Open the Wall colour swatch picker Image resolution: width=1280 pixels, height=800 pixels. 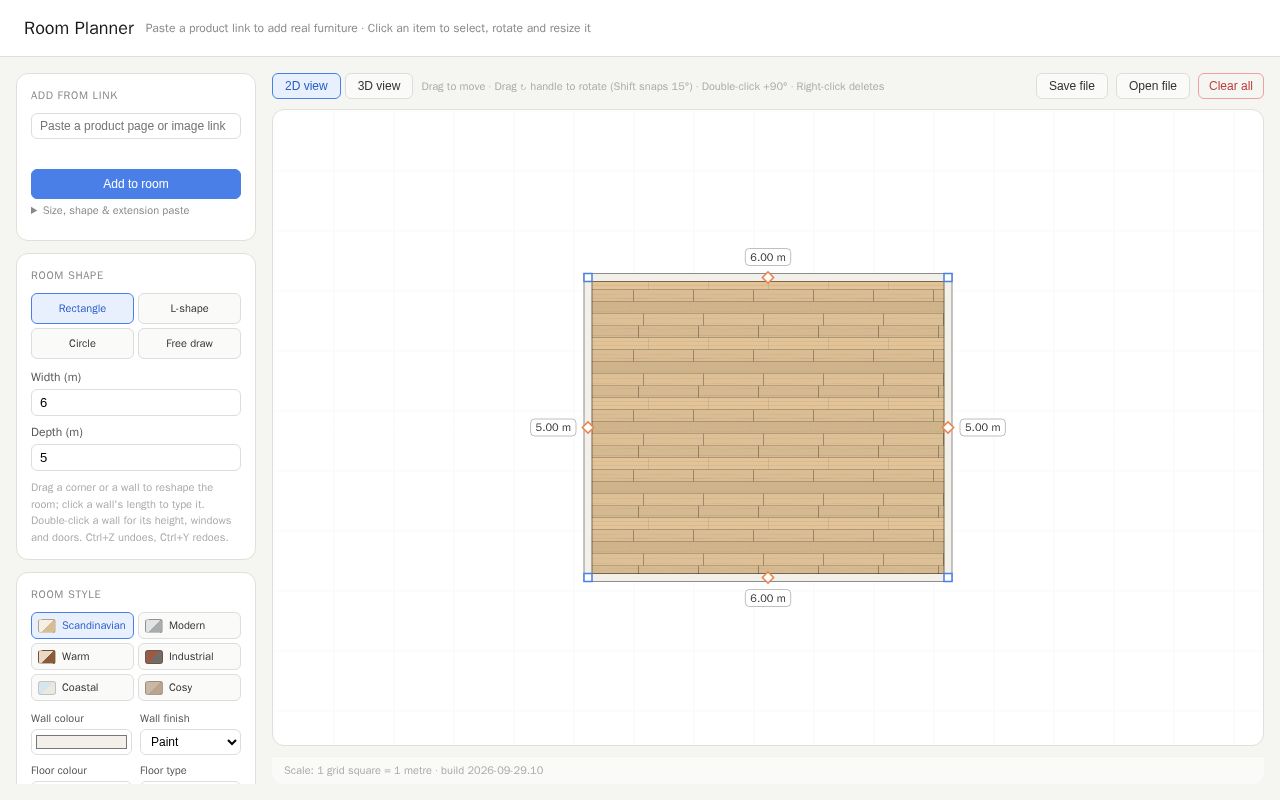tap(81, 742)
